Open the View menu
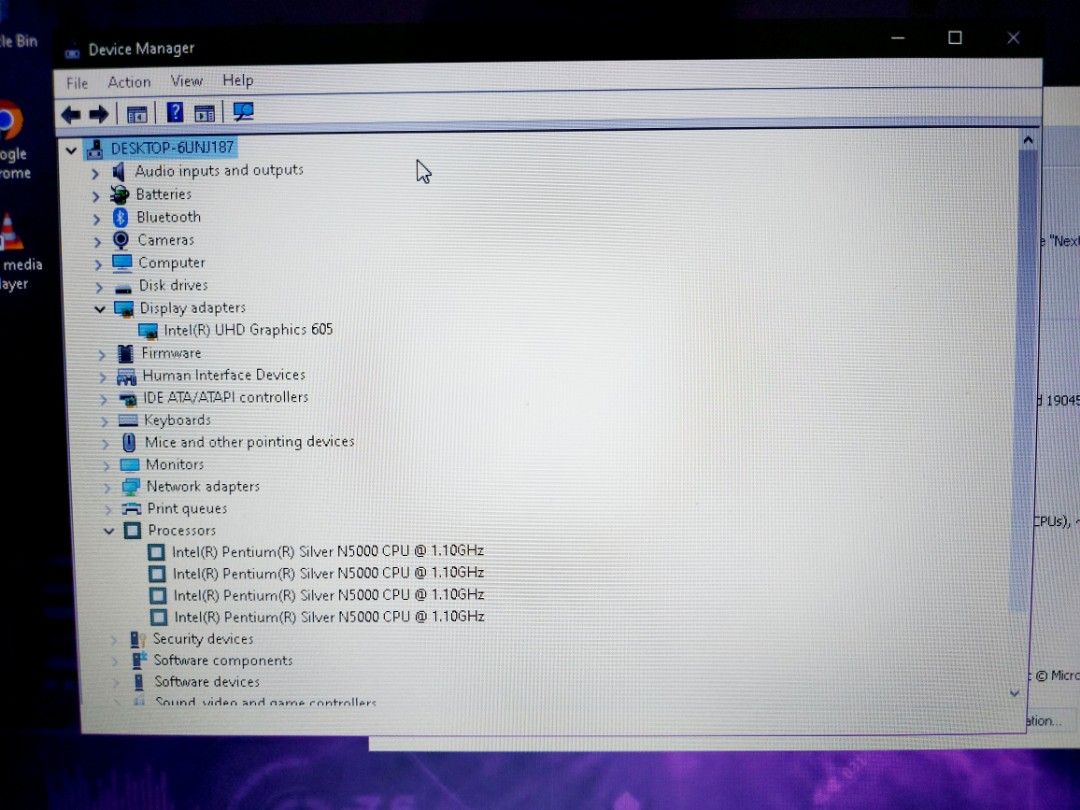Viewport: 1080px width, 810px height. [x=186, y=81]
